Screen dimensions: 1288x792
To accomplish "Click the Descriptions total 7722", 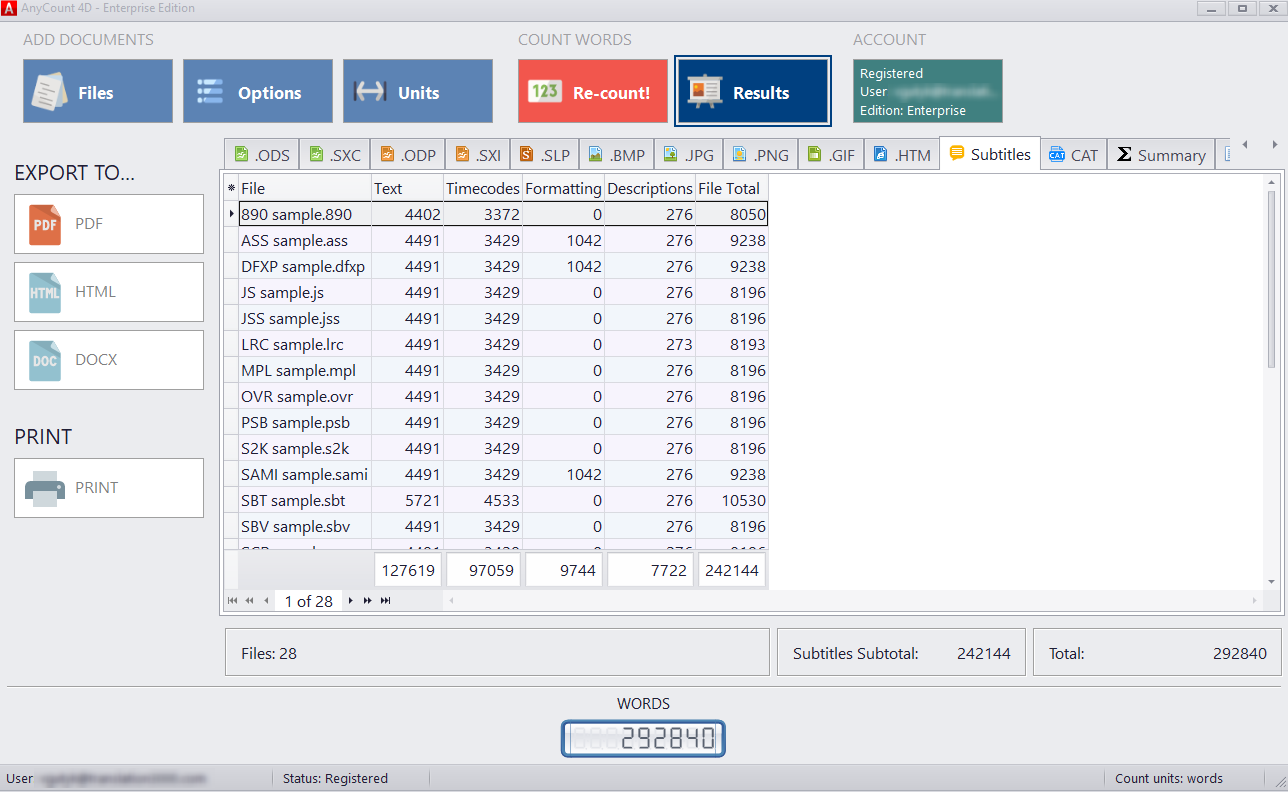I will 650,570.
